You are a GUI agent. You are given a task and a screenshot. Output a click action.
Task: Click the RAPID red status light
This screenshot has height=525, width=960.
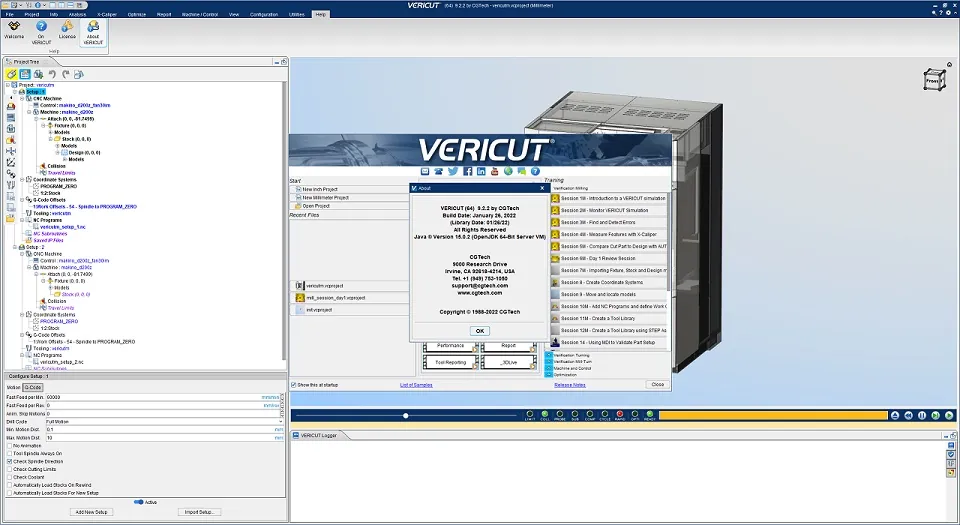[x=620, y=415]
